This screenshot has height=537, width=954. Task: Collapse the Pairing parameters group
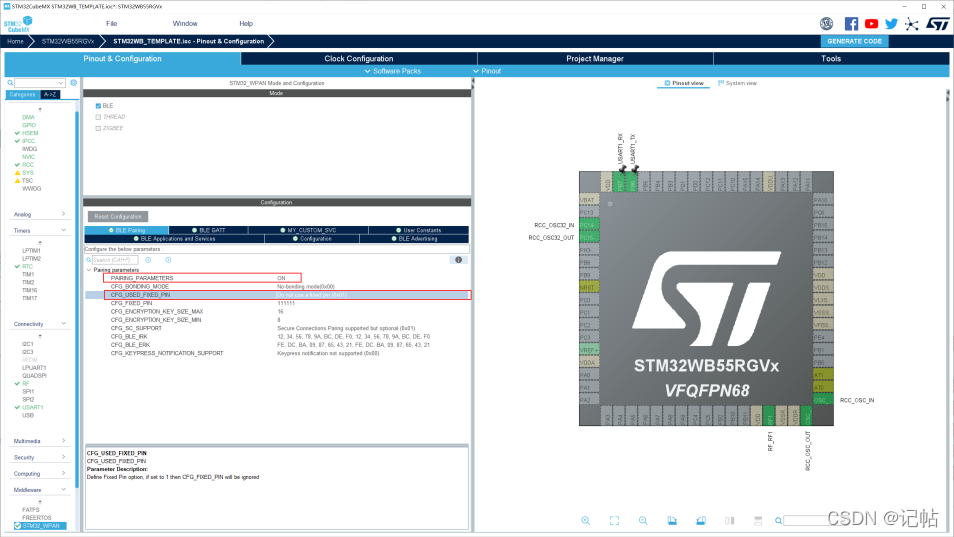[x=89, y=270]
